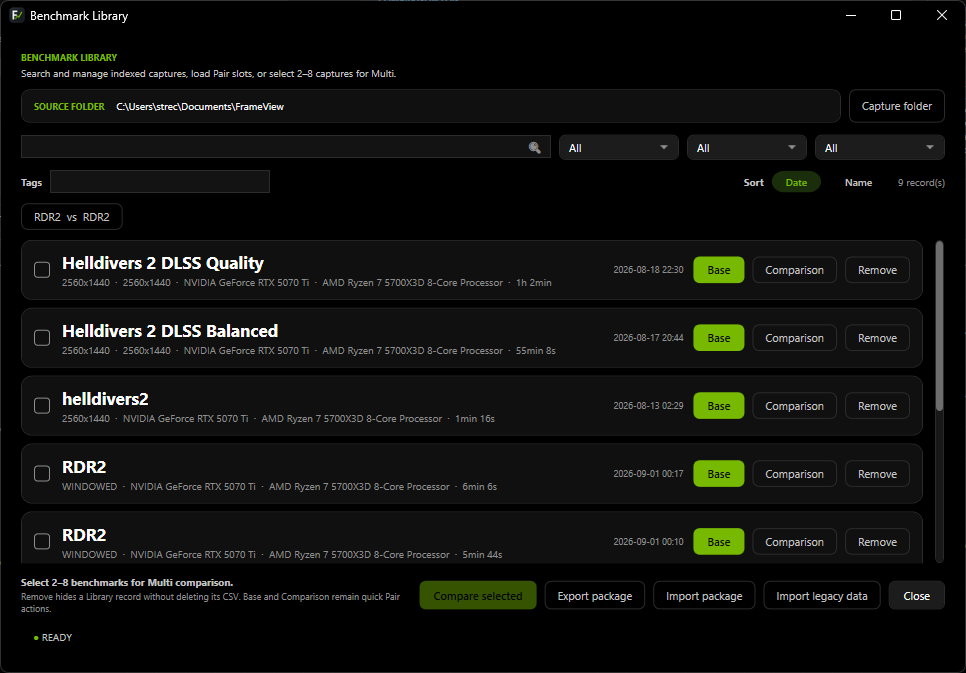Click the Helldivers 2 DLSS Quality title
Viewport: 966px width, 673px height.
coord(163,263)
